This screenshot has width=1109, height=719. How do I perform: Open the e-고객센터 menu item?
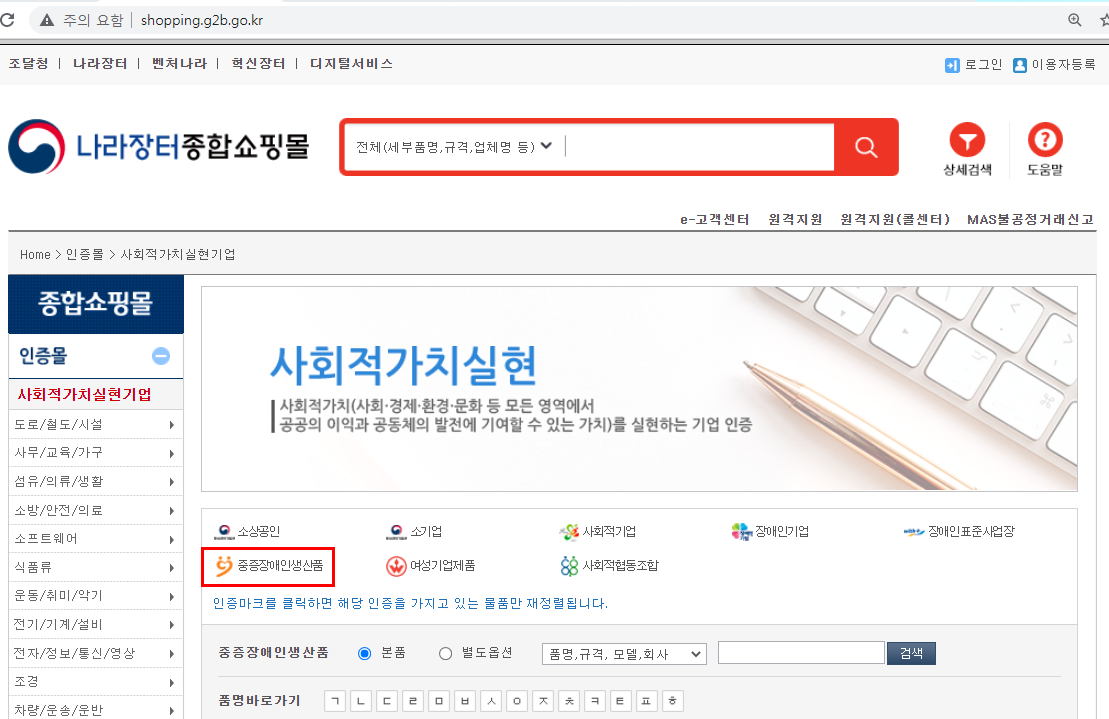(714, 219)
